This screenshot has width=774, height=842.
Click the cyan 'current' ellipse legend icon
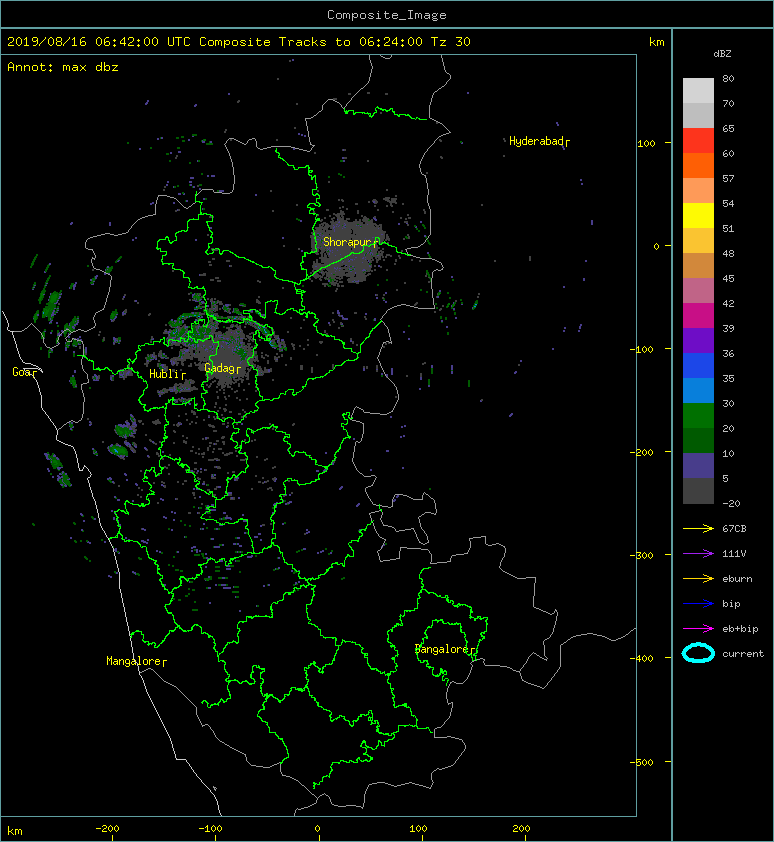click(x=698, y=653)
